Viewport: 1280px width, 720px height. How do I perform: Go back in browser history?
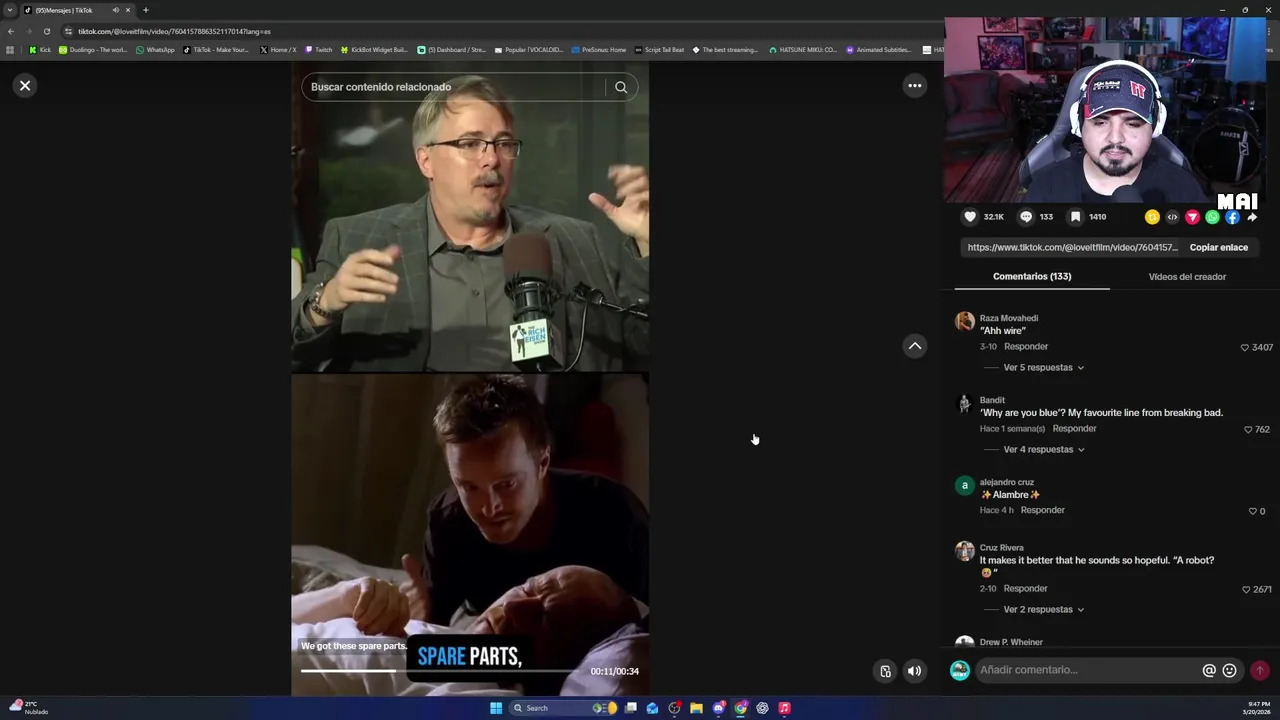pyautogui.click(x=11, y=31)
